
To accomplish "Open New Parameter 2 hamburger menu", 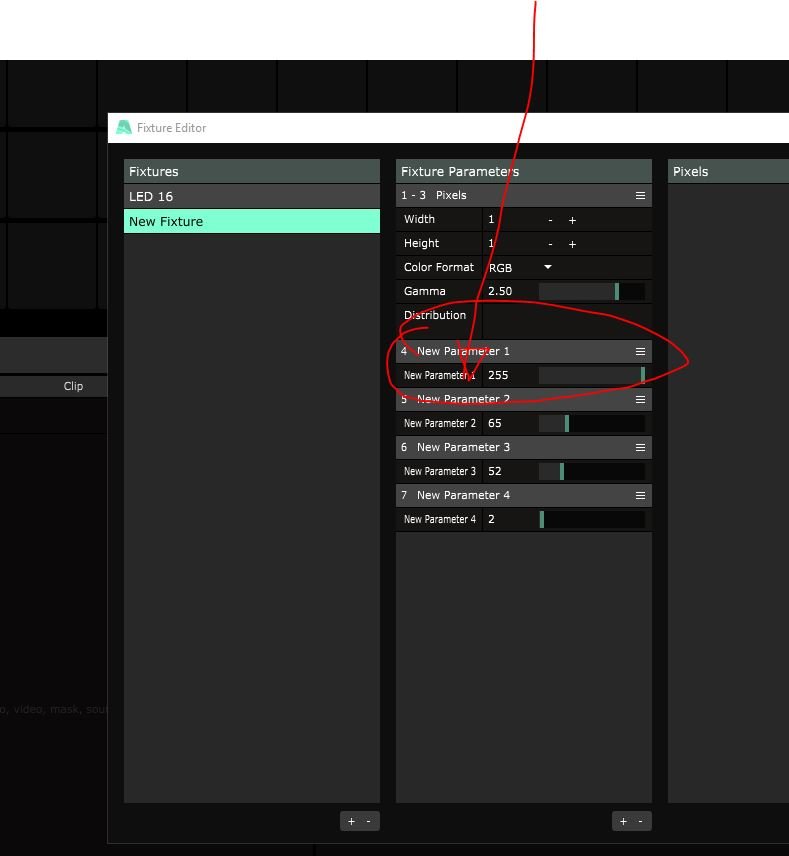I will [640, 400].
